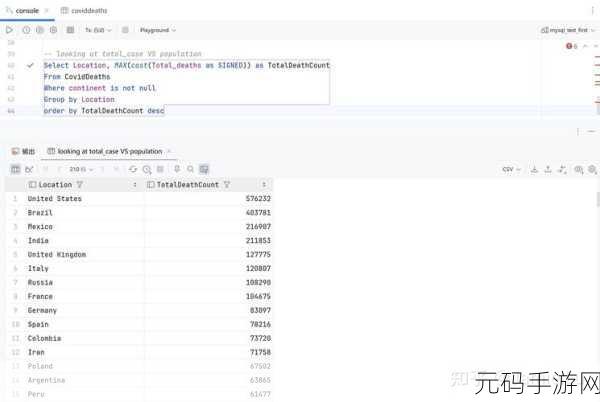Click the results panel vertical scrollbar
600x402 pixels.
coord(598,200)
